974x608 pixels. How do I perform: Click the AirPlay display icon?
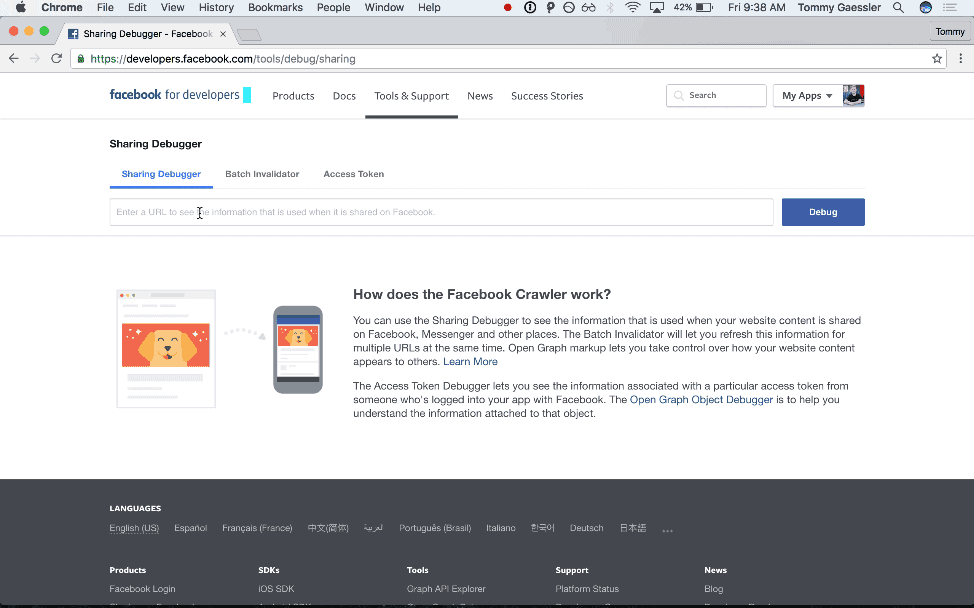tap(657, 7)
